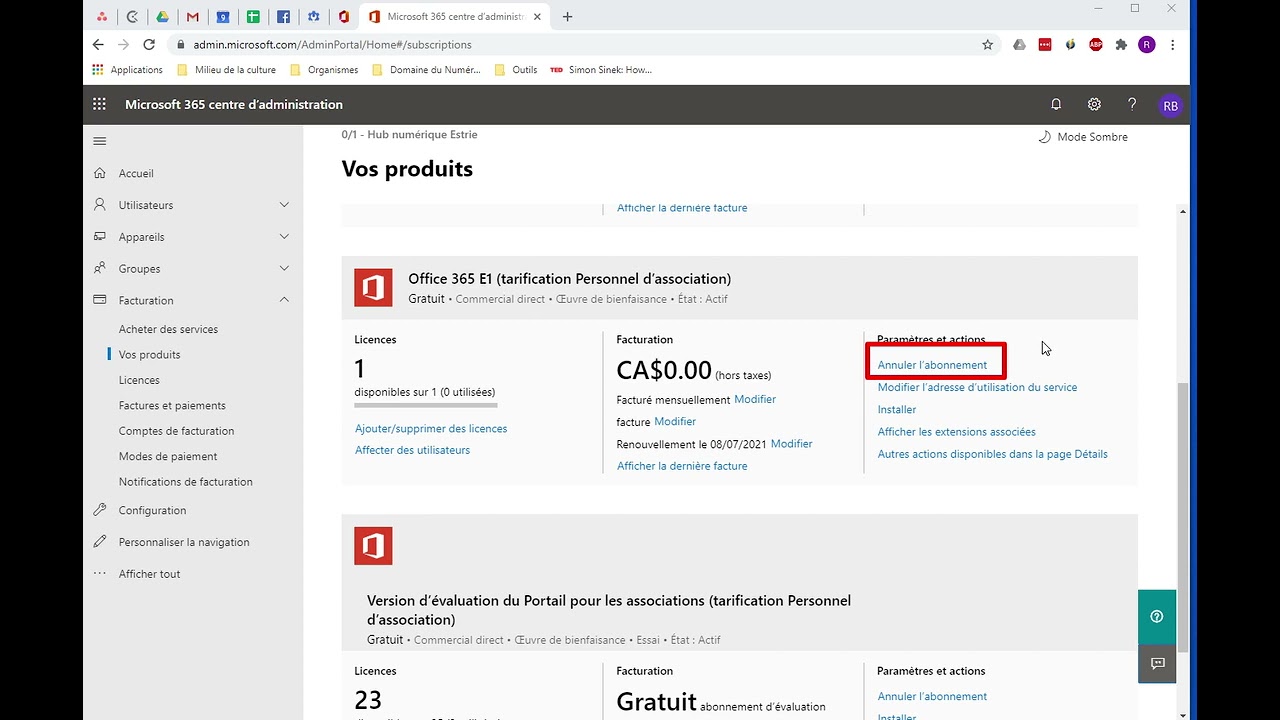The image size is (1280, 720).
Task: Select Vos produits in the navigation
Action: click(x=149, y=355)
